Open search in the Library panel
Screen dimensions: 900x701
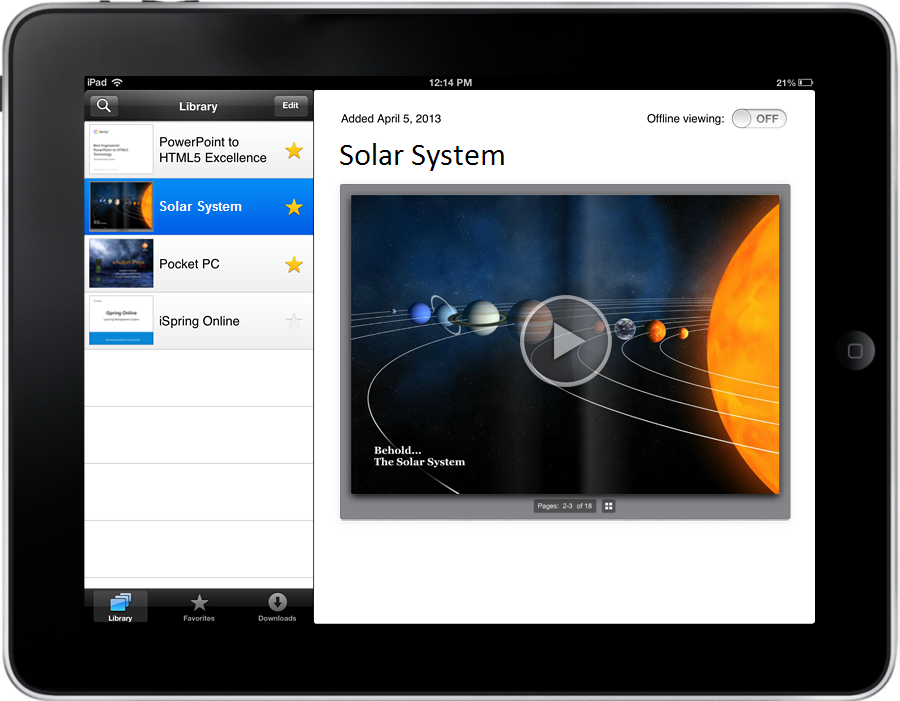pyautogui.click(x=103, y=106)
